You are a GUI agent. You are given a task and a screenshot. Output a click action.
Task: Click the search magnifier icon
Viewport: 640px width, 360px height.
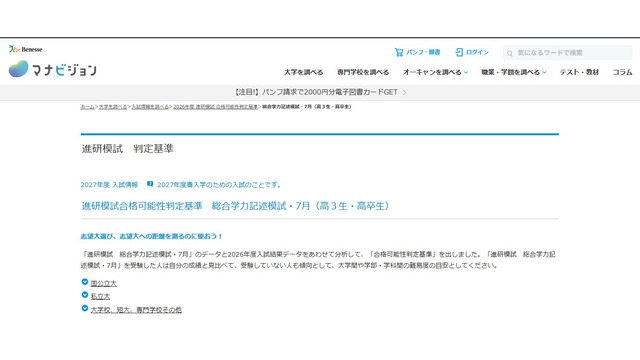click(509, 53)
